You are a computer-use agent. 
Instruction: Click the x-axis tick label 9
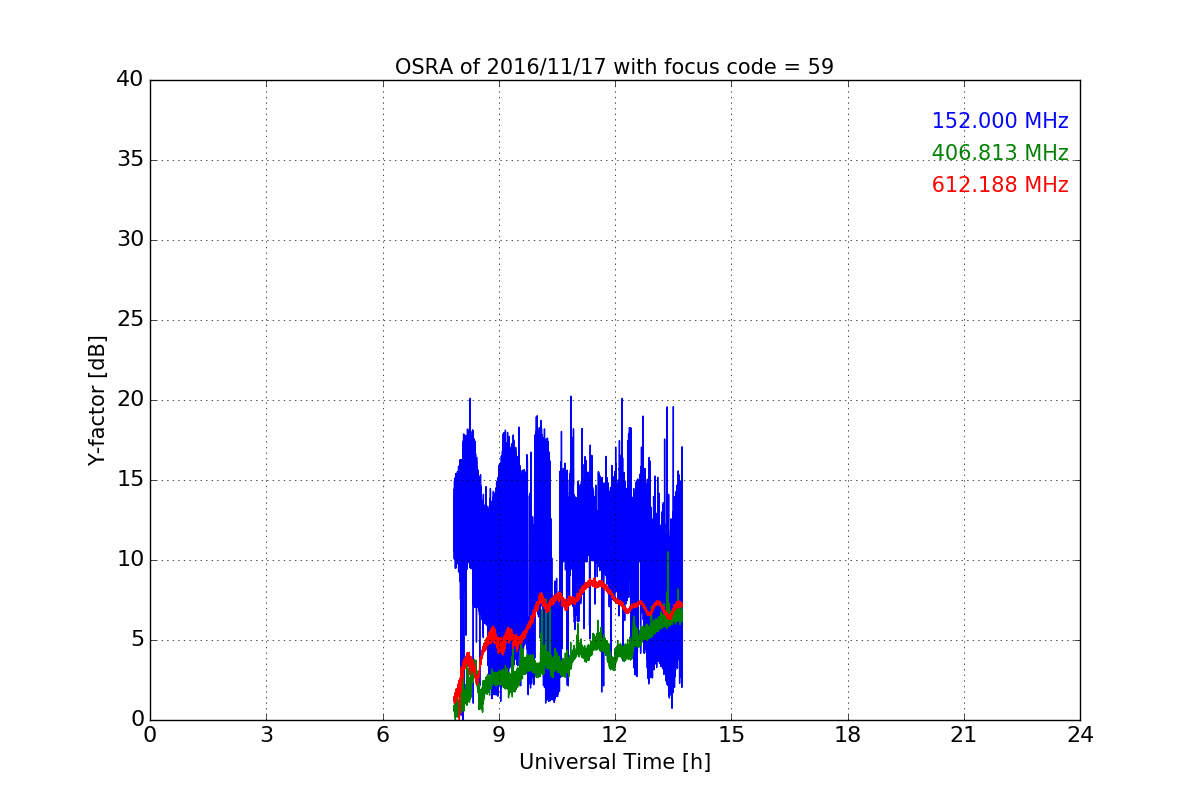click(499, 735)
